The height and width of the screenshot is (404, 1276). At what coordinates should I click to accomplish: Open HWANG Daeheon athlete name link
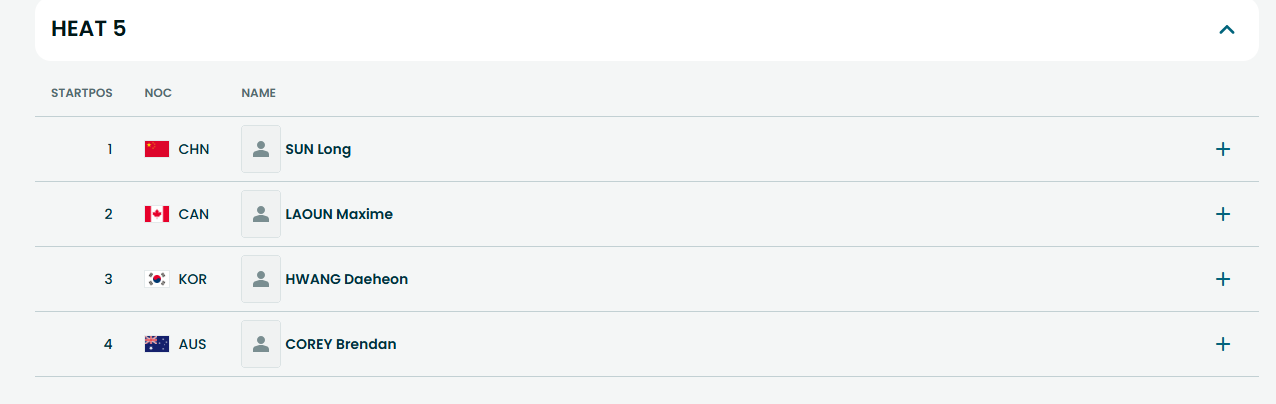point(346,279)
